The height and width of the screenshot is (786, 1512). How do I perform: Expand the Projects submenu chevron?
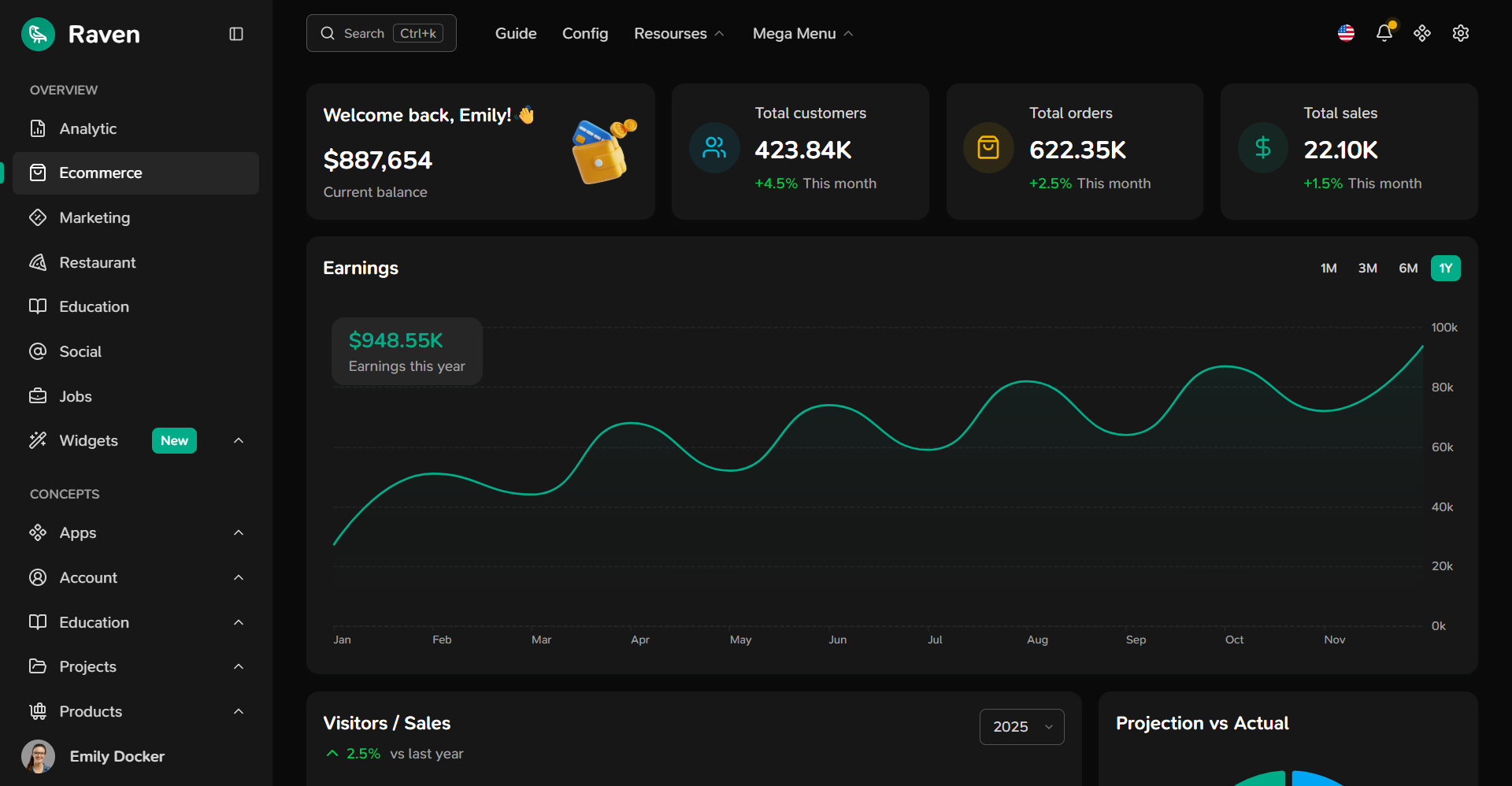tap(239, 666)
